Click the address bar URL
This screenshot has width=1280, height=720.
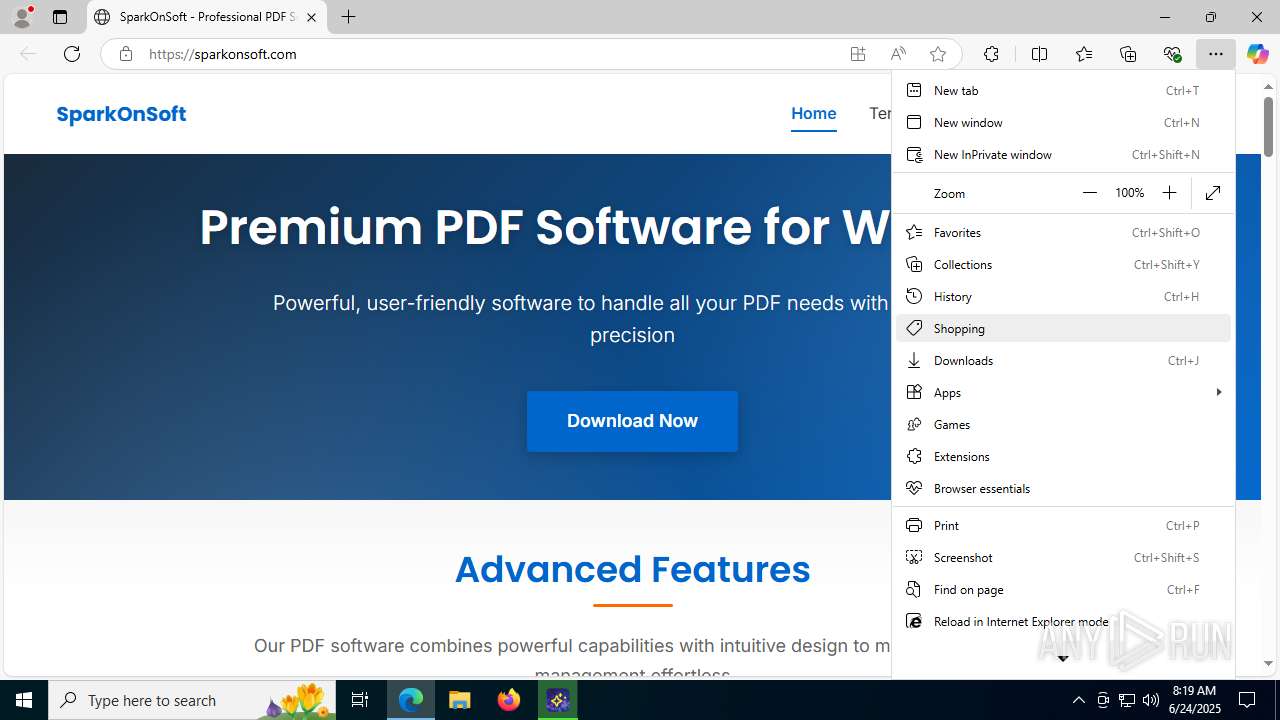223,54
